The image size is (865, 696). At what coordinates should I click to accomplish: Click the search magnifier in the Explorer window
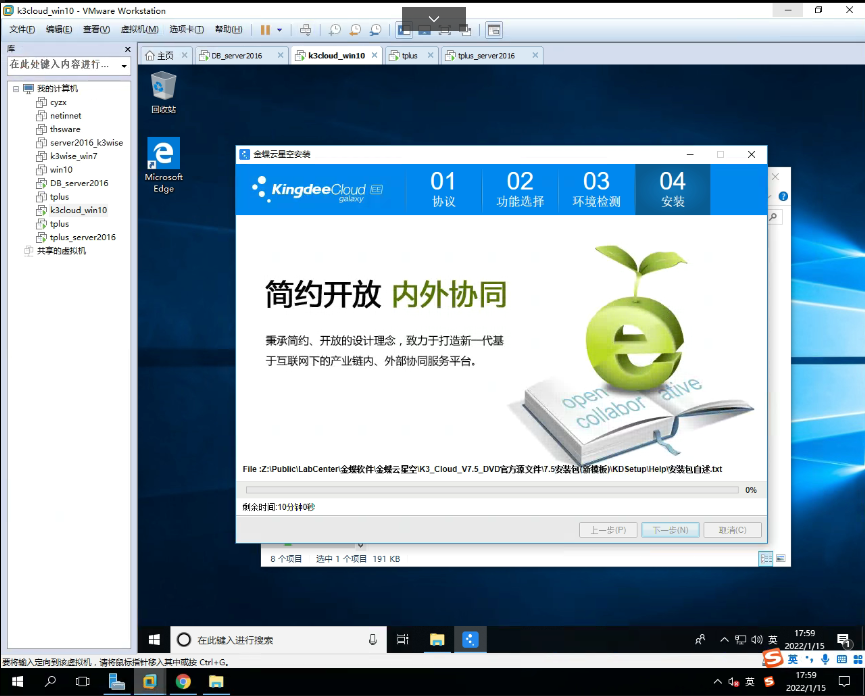(x=773, y=217)
